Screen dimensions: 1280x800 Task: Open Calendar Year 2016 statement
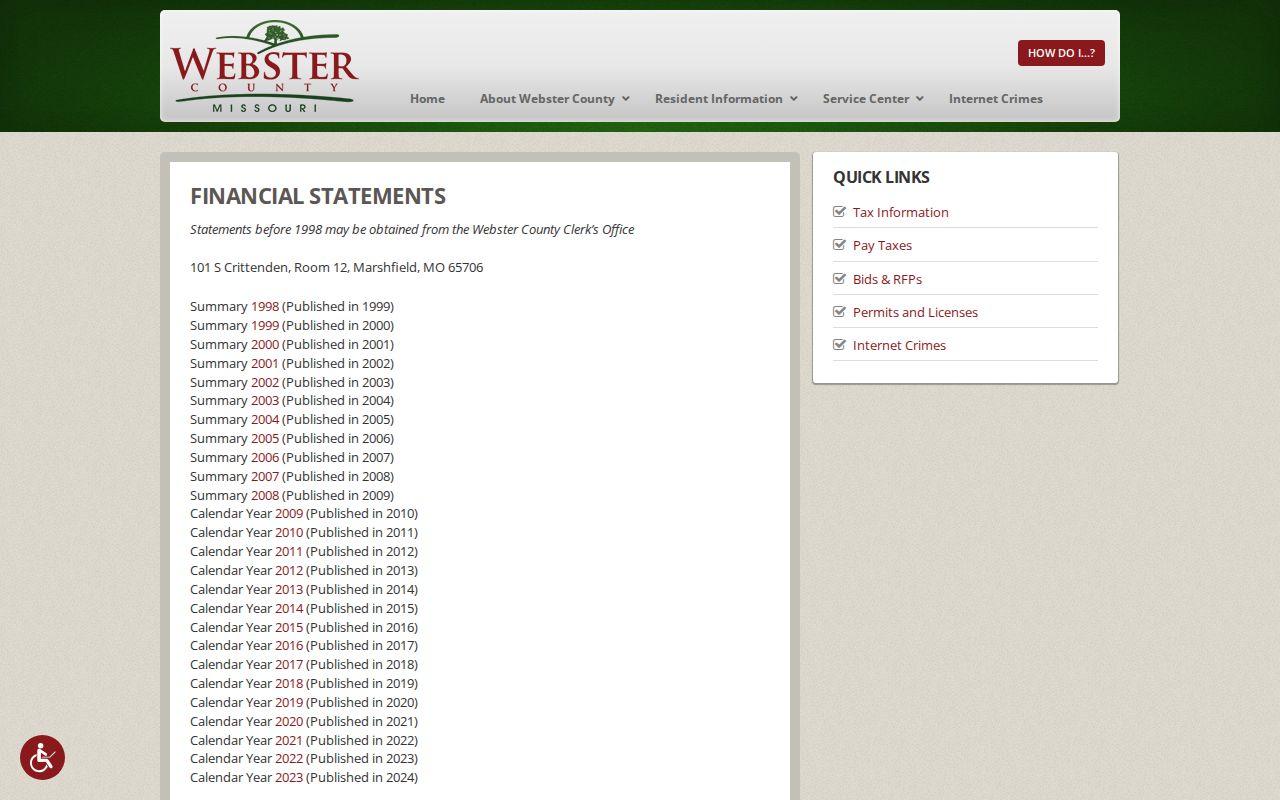tap(289, 645)
